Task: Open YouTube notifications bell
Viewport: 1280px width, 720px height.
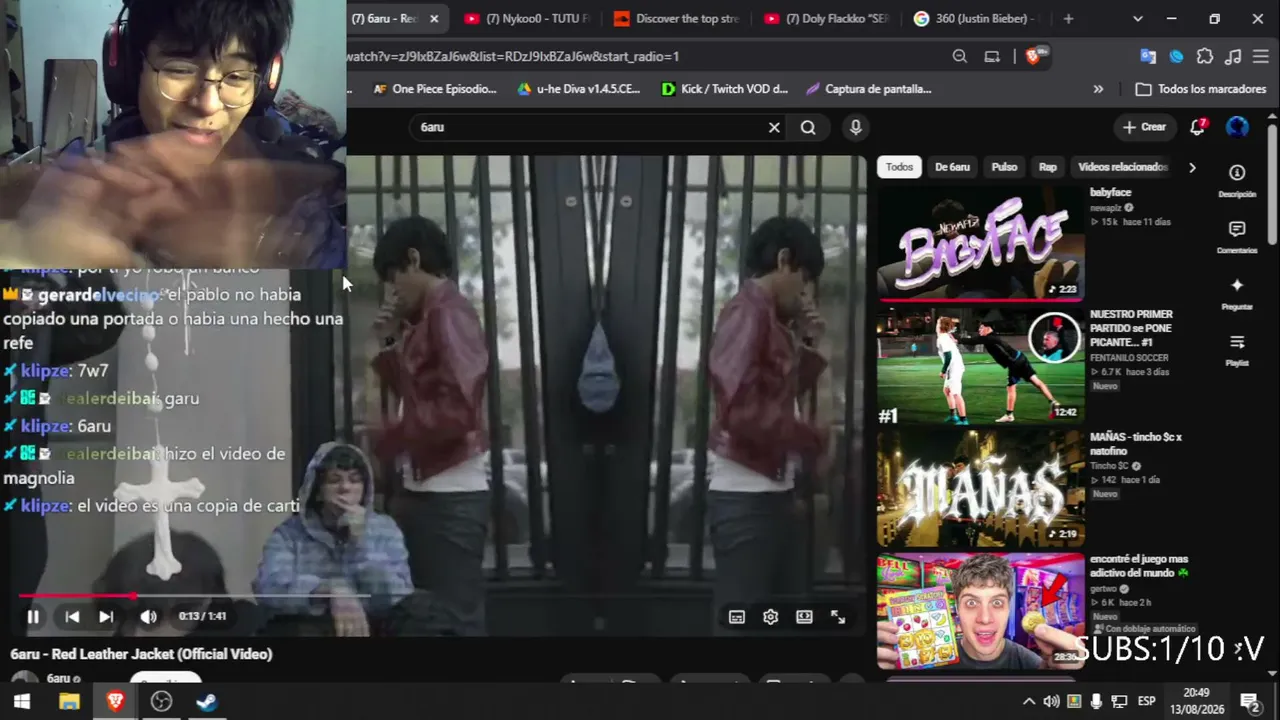Action: (1197, 127)
